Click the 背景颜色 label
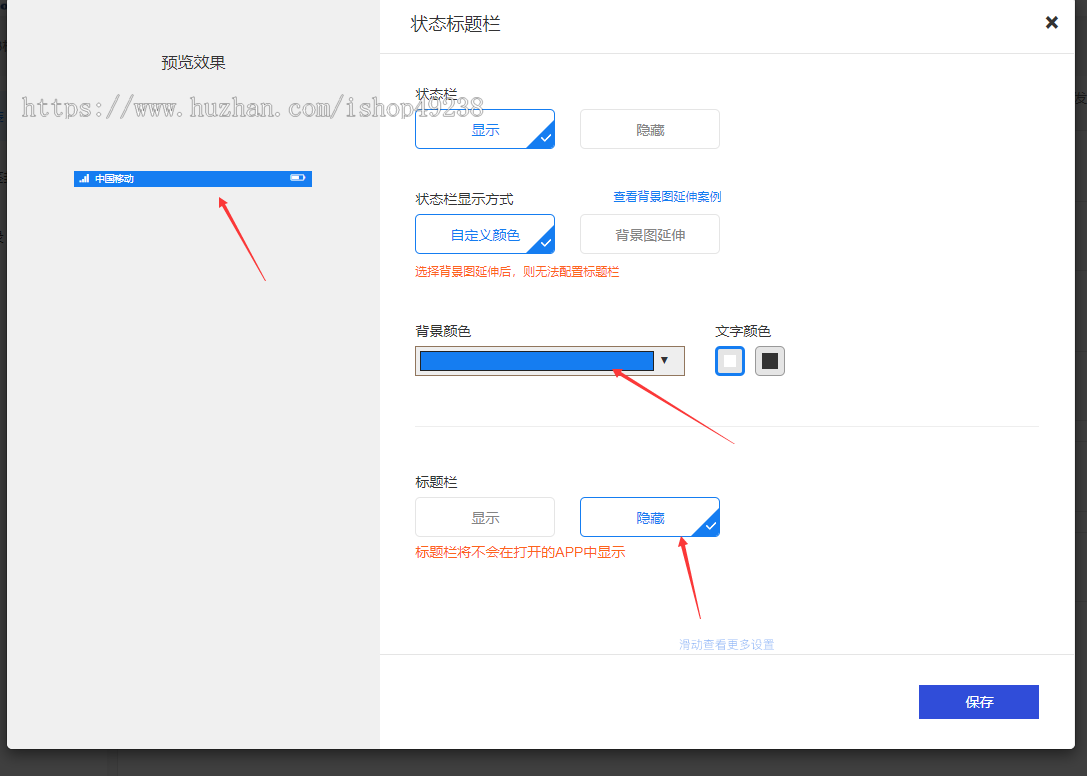 click(443, 331)
